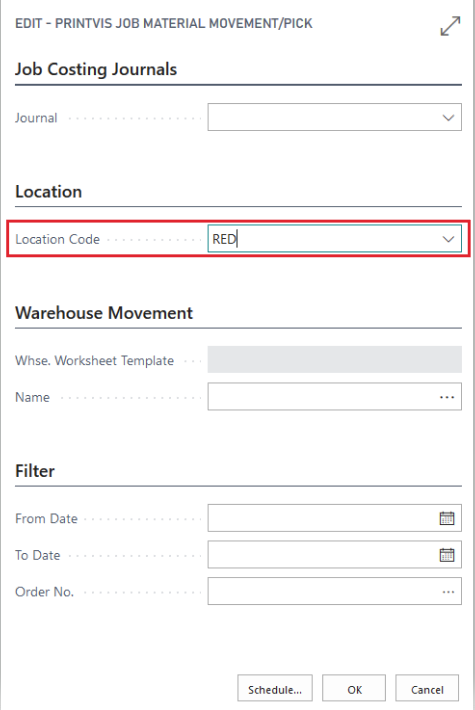
Task: Open the From Date calendar picker
Action: tap(447, 518)
